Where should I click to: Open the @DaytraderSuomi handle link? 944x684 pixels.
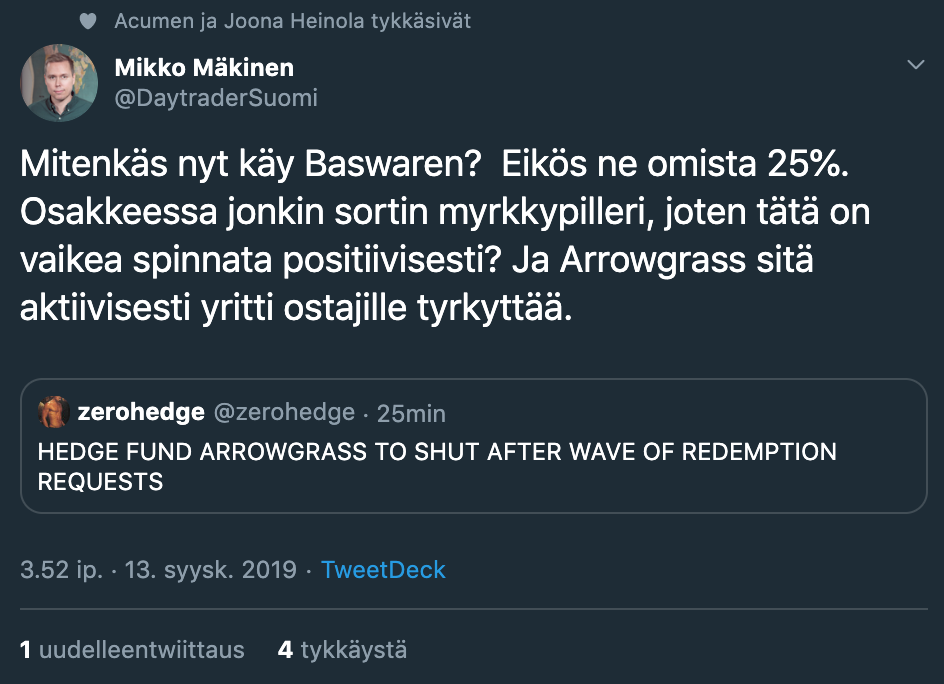coord(217,97)
